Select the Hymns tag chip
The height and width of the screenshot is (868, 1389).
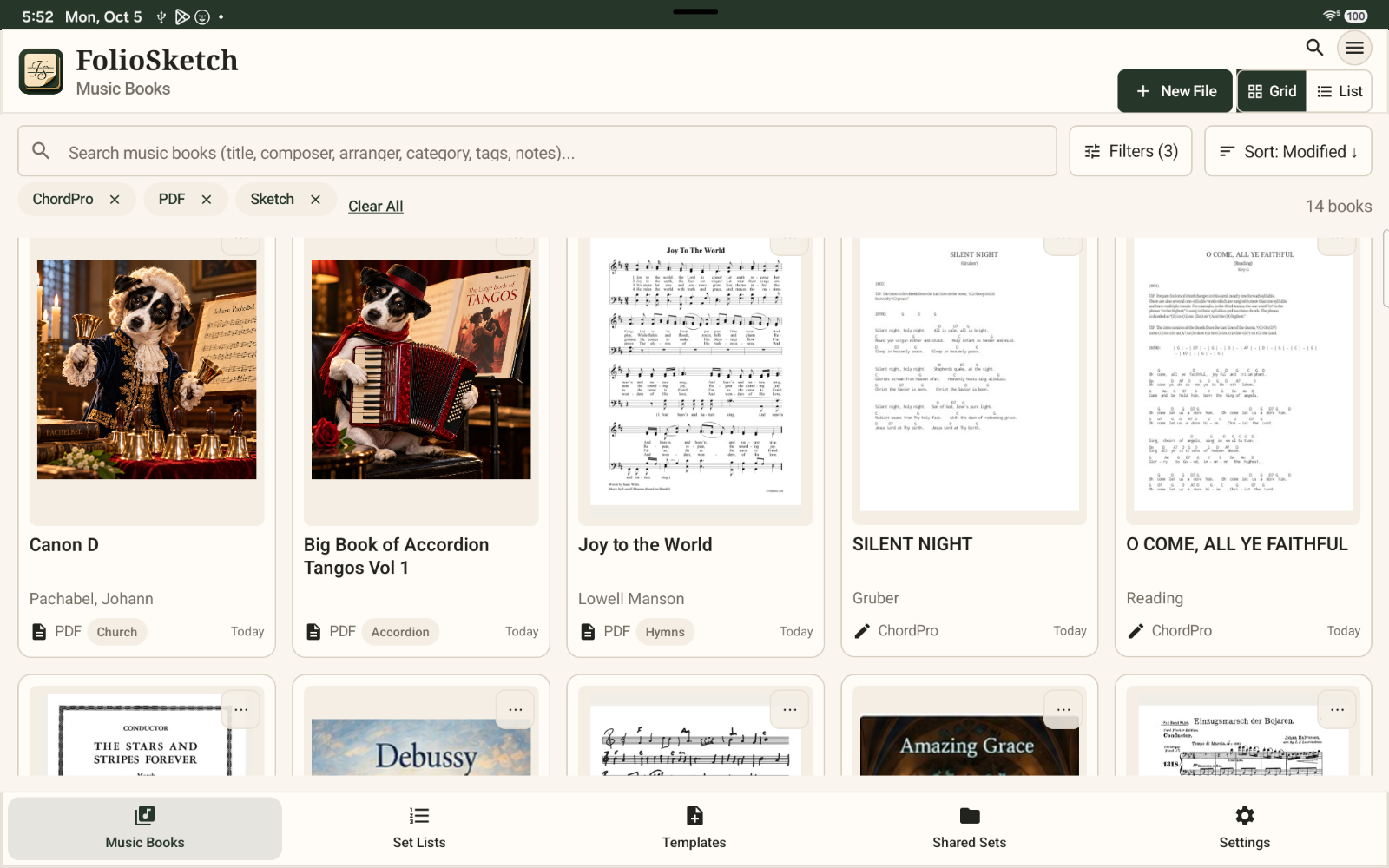coord(665,632)
